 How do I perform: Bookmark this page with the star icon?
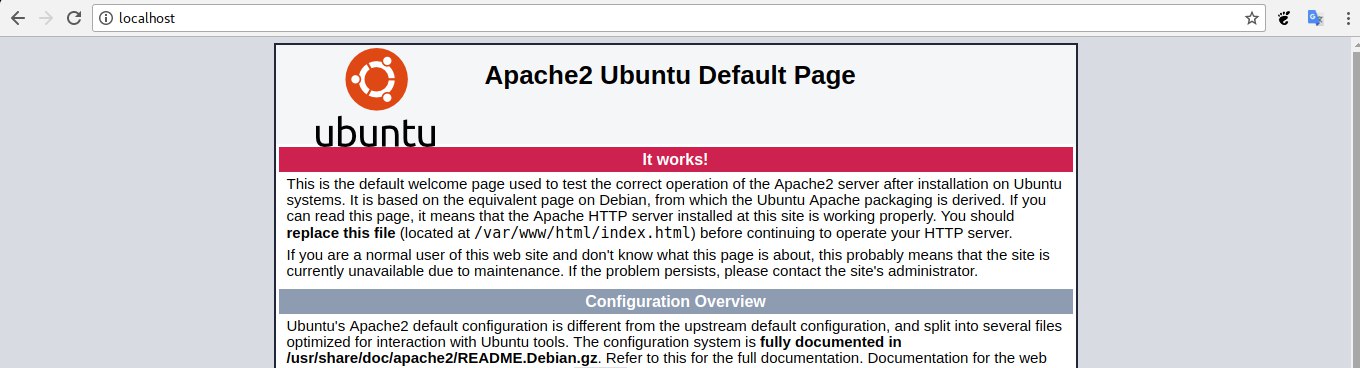[1252, 18]
